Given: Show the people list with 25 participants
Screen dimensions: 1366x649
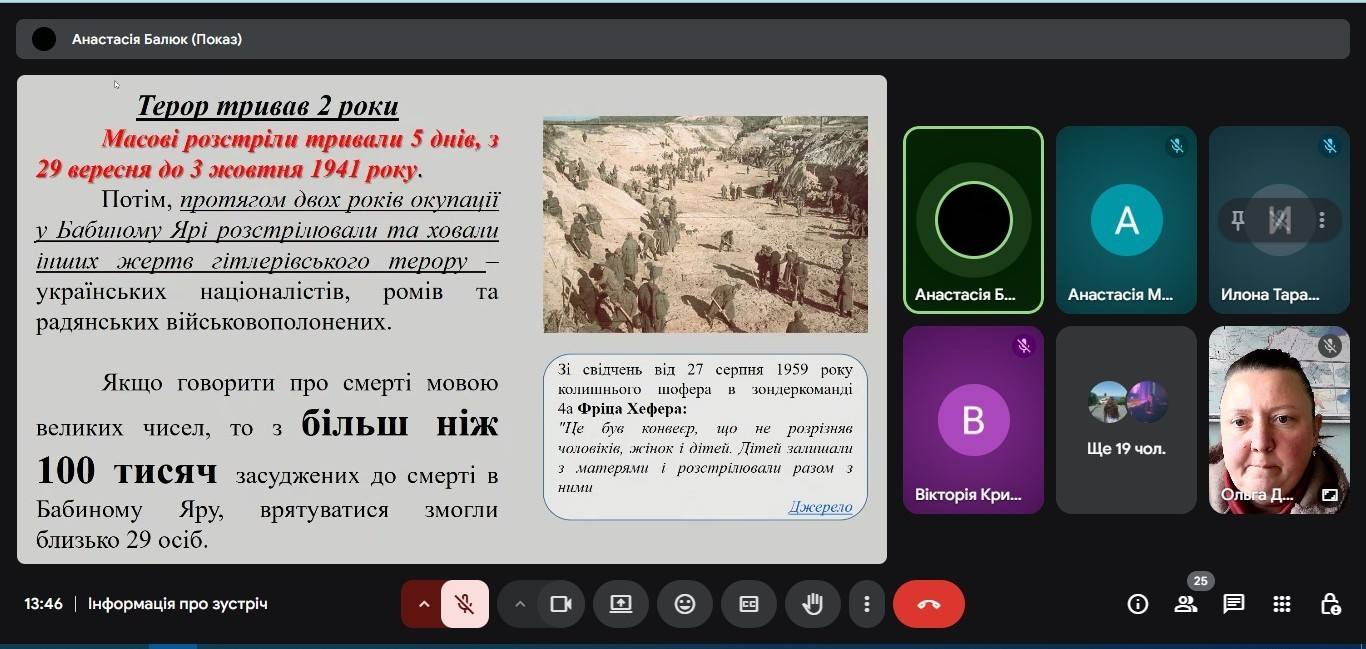Looking at the screenshot, I should click(x=1186, y=604).
